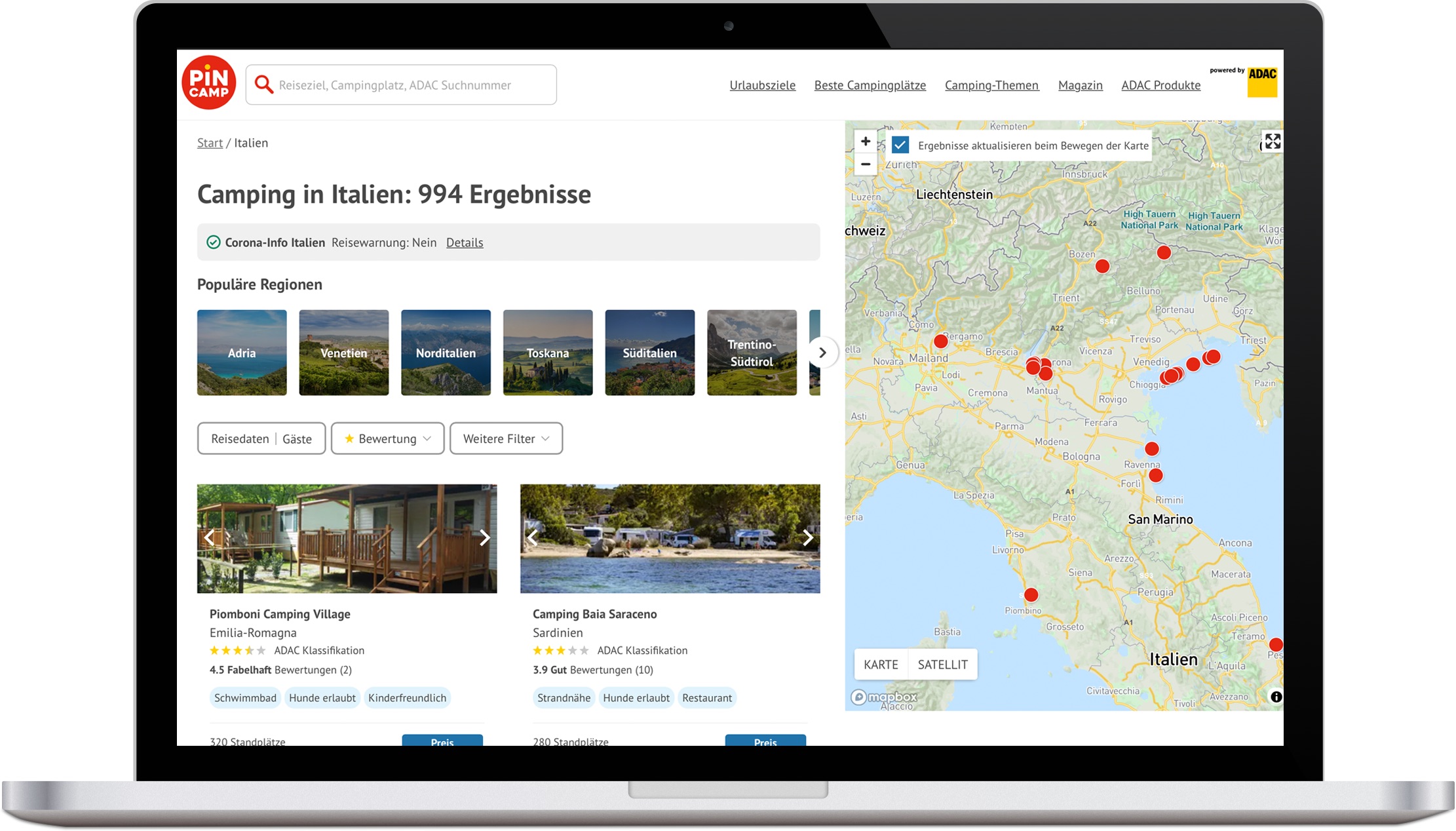
Task: Expand the Weitere Filter dropdown
Action: 506,438
